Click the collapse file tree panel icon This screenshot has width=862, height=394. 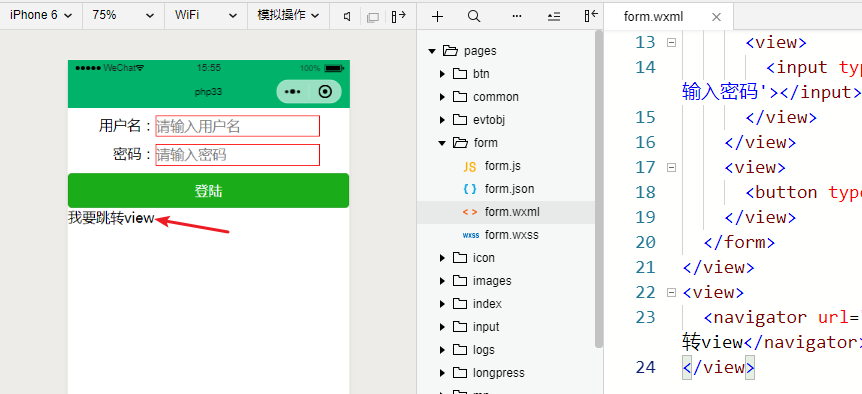click(591, 16)
